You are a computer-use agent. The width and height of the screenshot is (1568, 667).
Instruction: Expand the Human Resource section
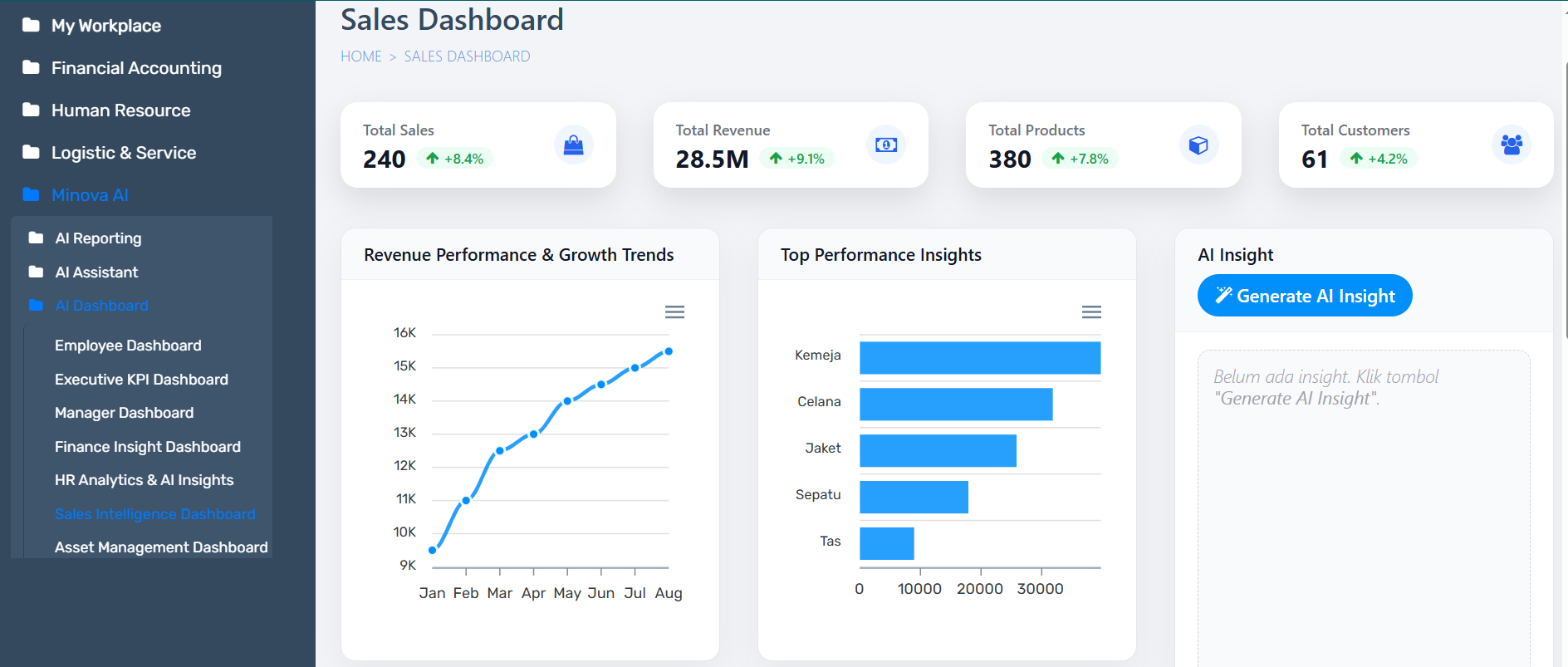[120, 110]
